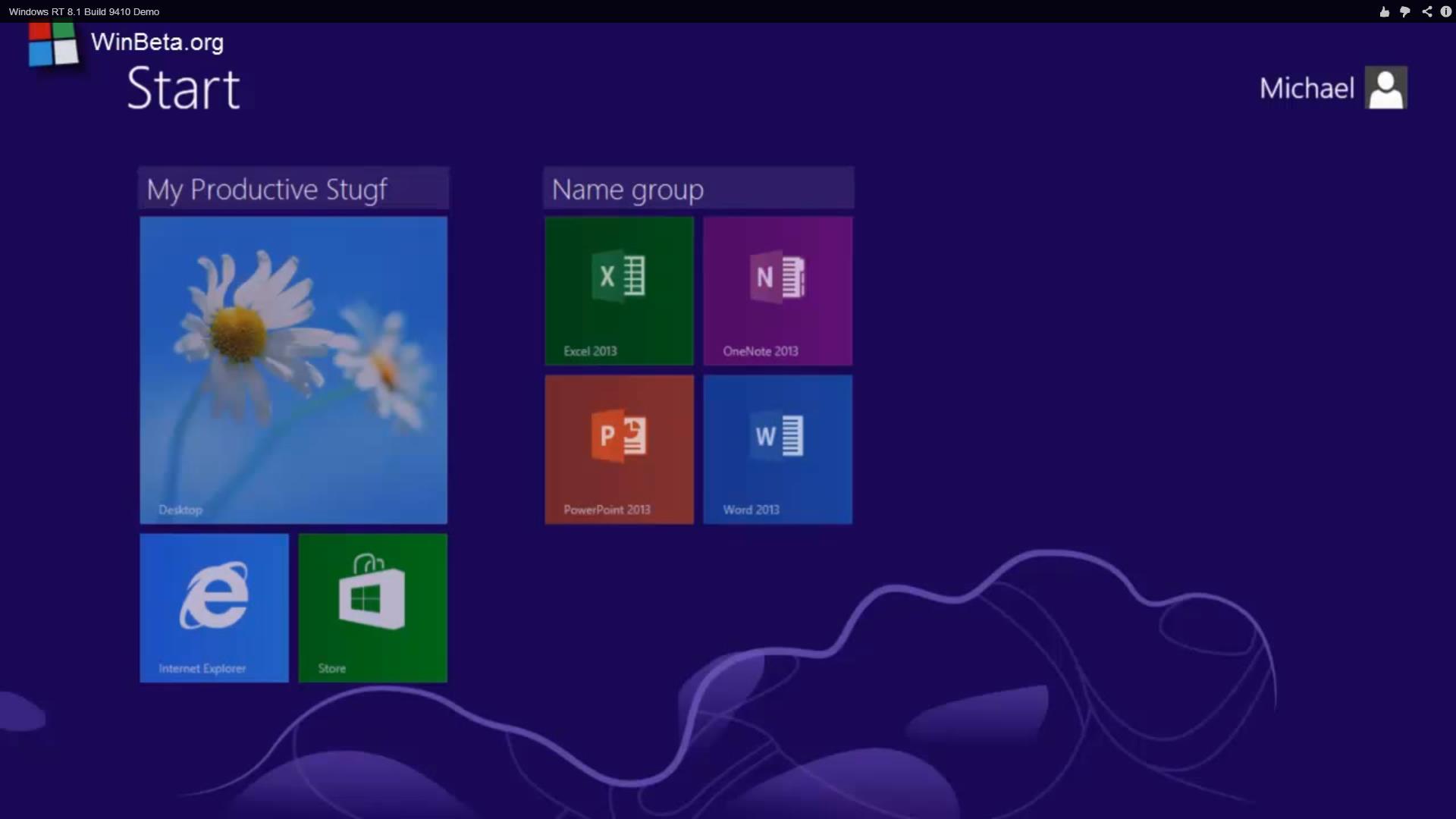Click the thumbs down dislike icon
1456x819 pixels.
[x=1404, y=11]
